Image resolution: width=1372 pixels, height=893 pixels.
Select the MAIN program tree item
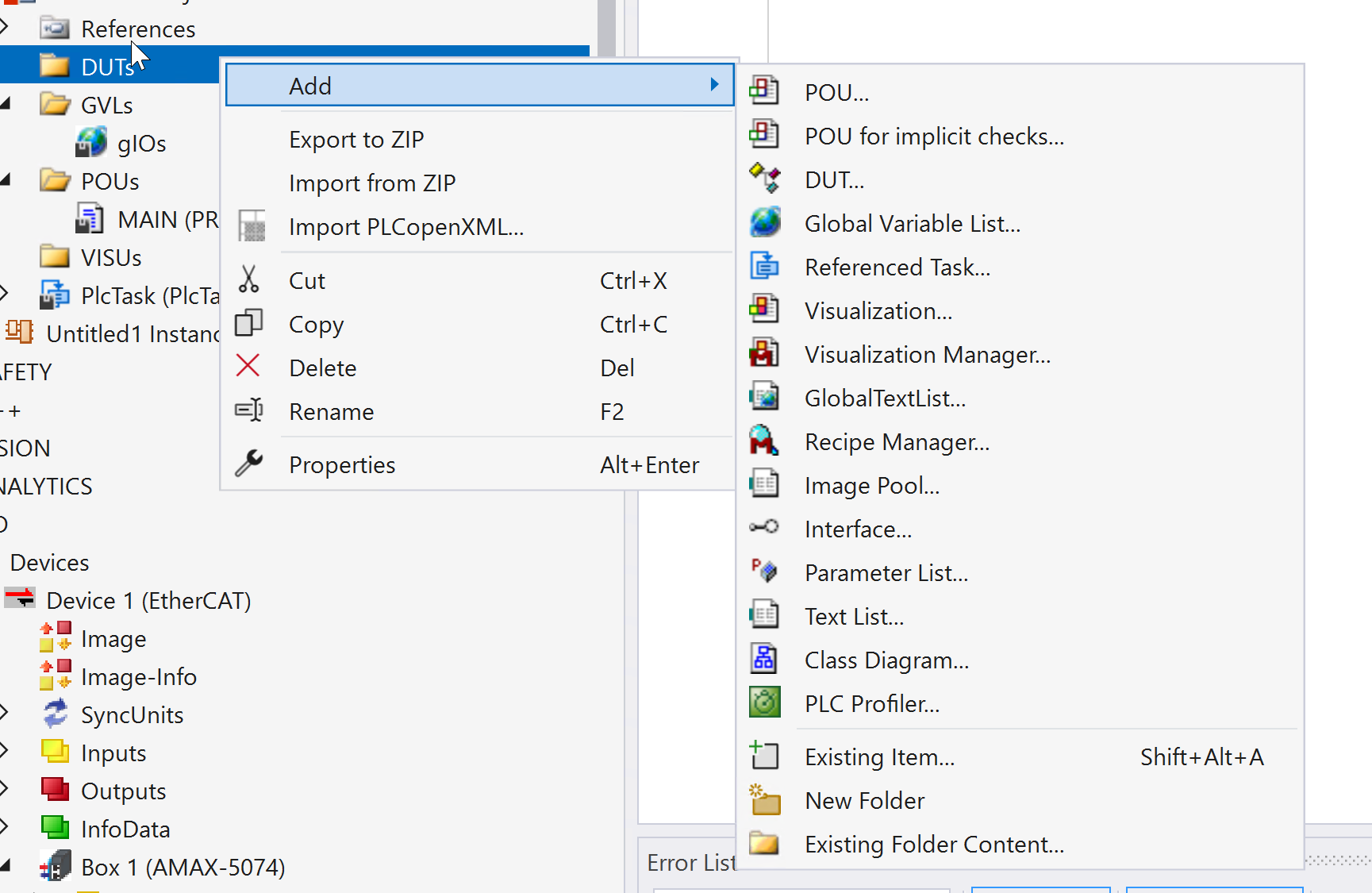(x=167, y=220)
